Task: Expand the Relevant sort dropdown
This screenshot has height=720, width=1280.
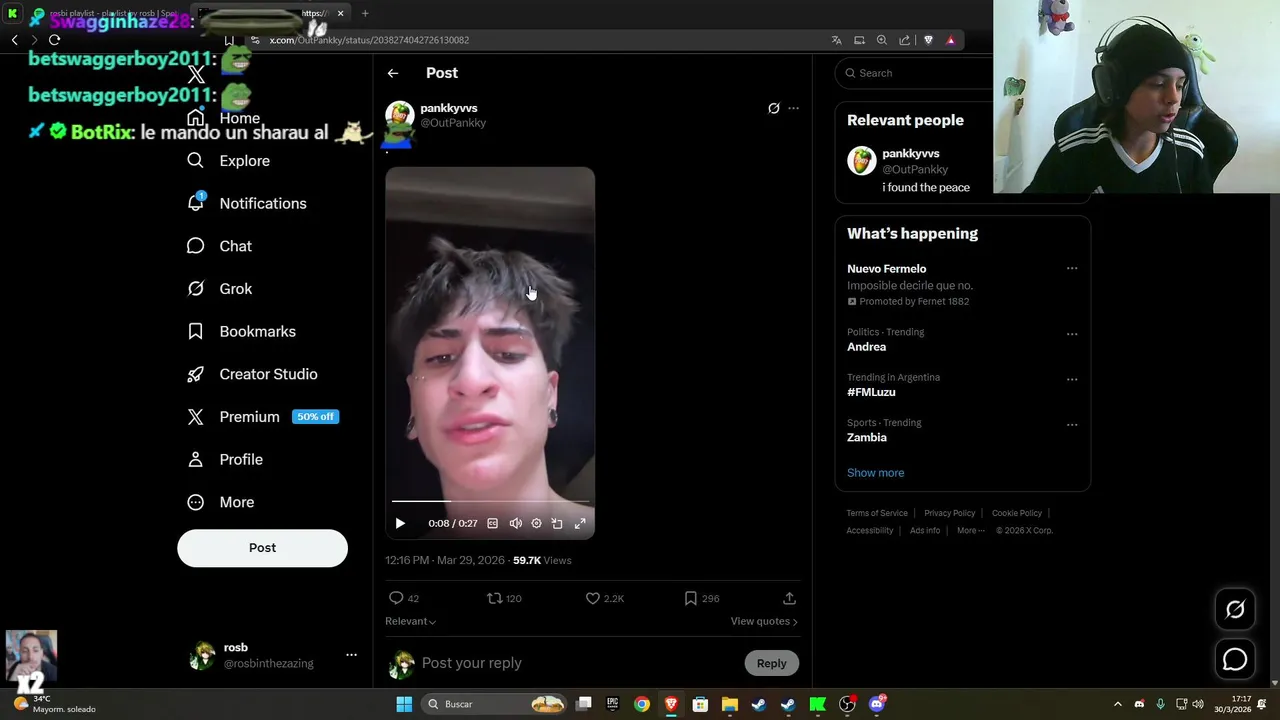Action: coord(410,621)
